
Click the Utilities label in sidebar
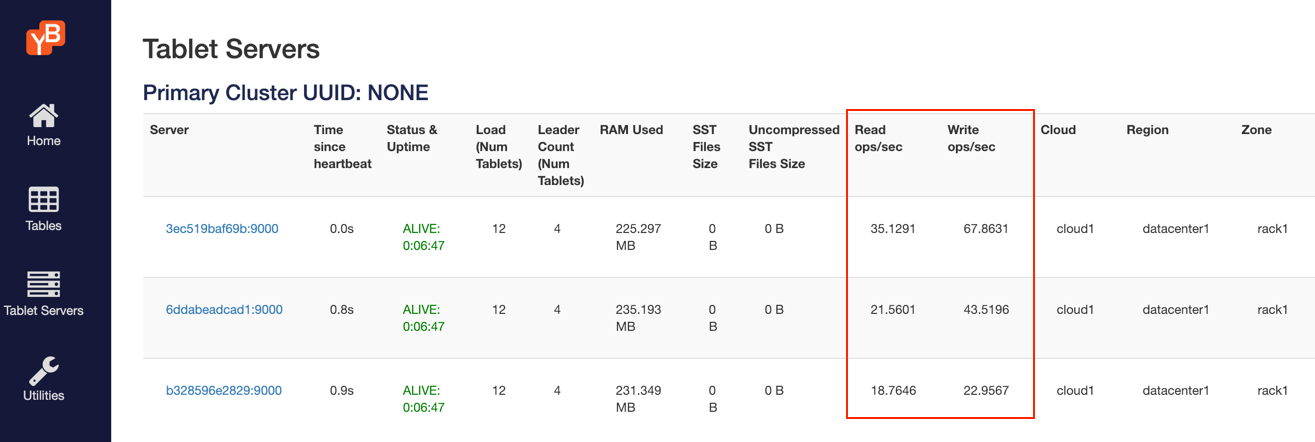tap(44, 396)
